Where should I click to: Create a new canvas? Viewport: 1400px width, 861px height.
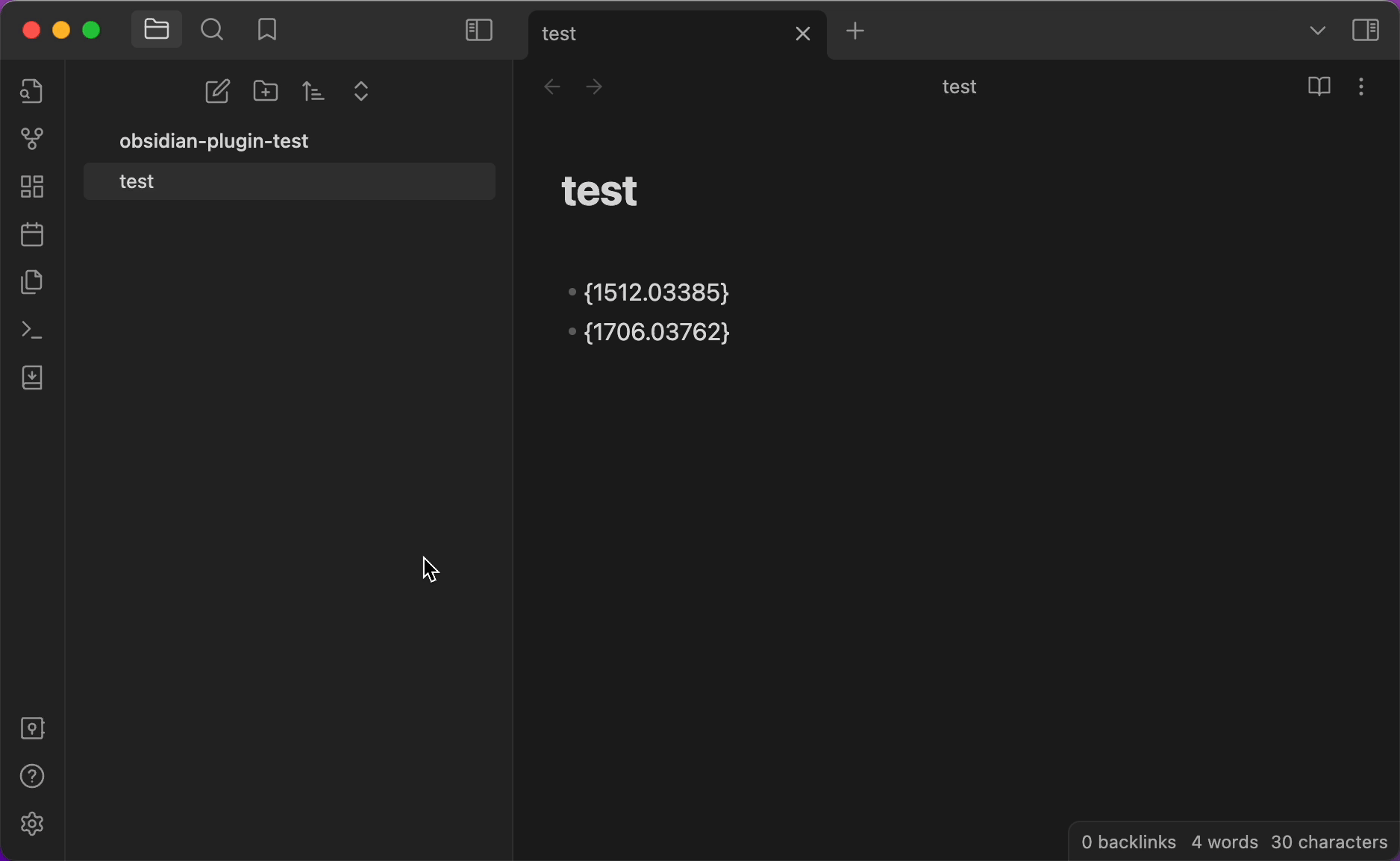tap(31, 187)
